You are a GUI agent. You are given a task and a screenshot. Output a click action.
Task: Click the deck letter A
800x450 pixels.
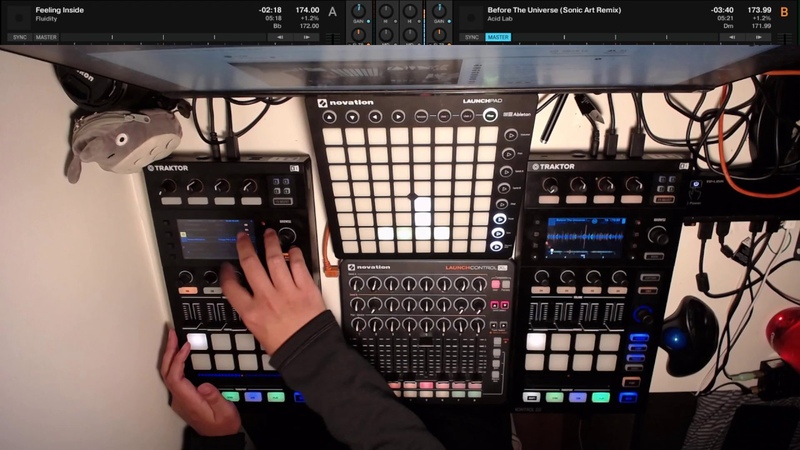tap(333, 11)
